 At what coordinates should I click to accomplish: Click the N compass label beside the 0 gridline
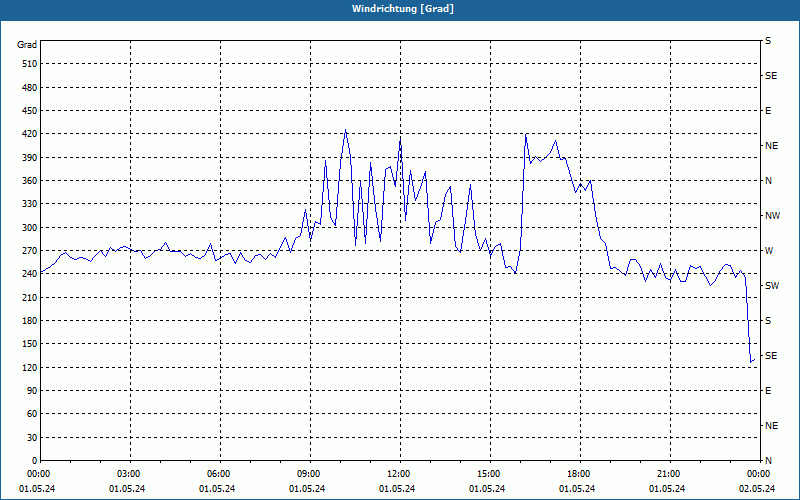click(x=768, y=461)
